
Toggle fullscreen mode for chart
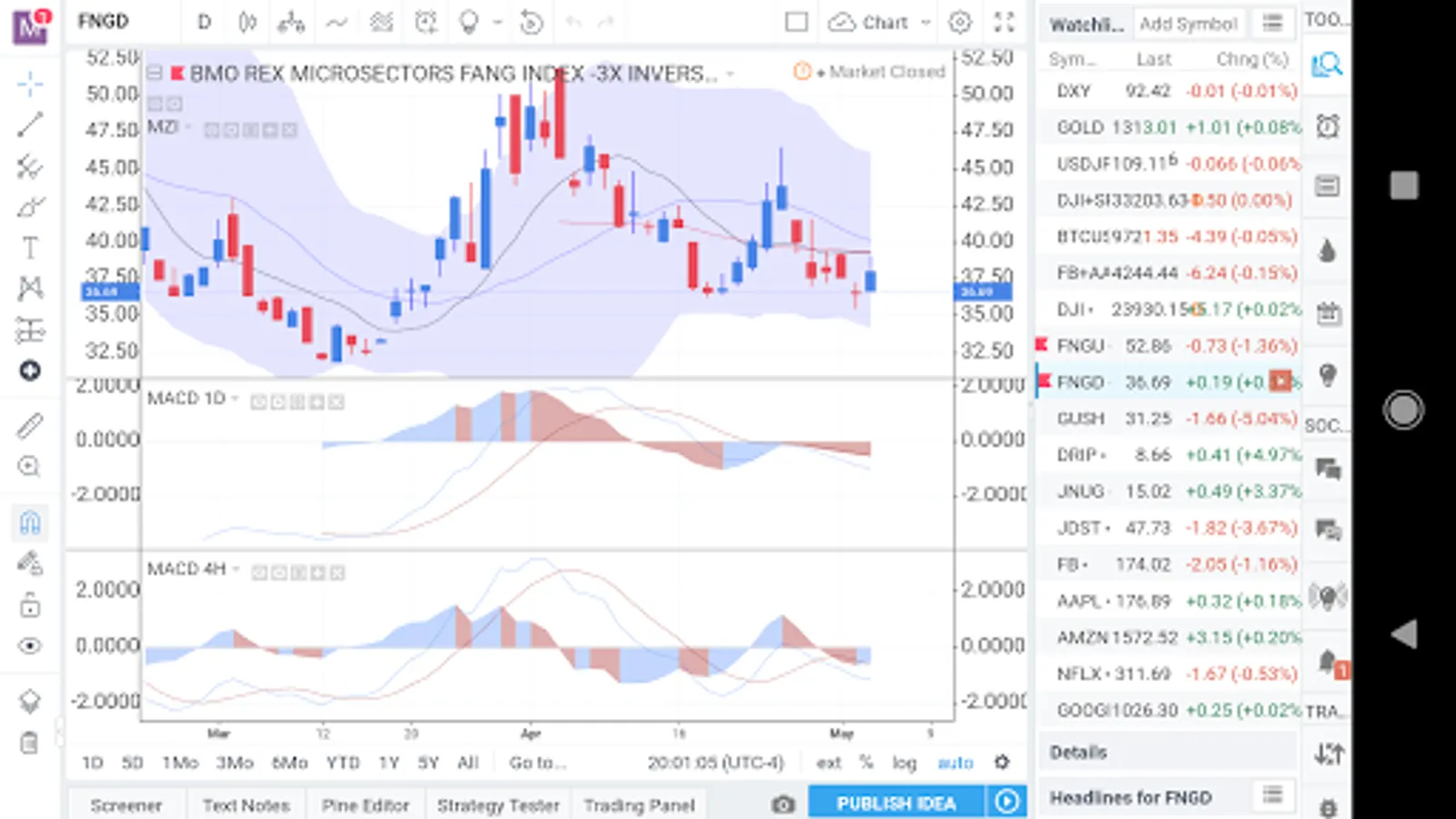[1004, 22]
